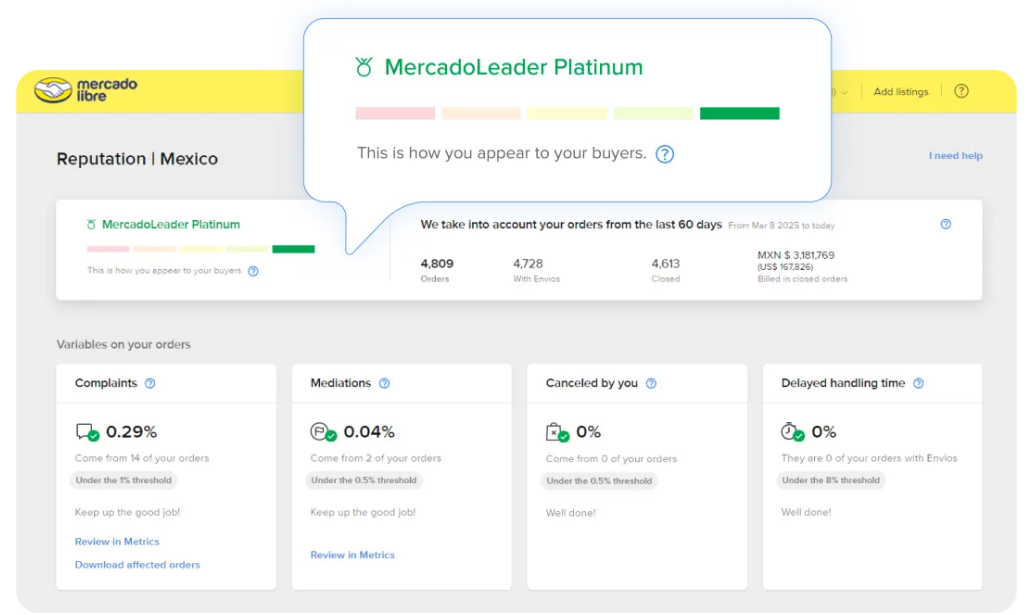The image size is (1033, 615).
Task: Click the yellow middle segment in the callout bar
Action: point(567,113)
